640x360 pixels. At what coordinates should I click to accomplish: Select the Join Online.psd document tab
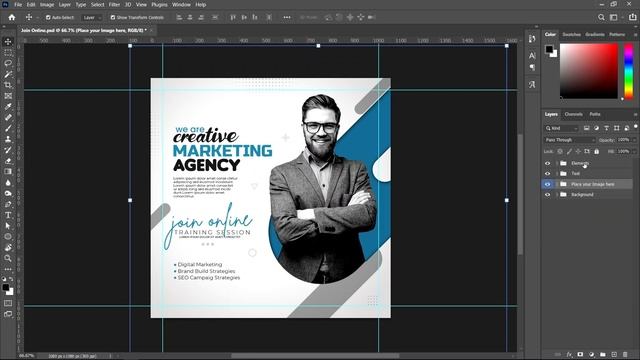83,30
